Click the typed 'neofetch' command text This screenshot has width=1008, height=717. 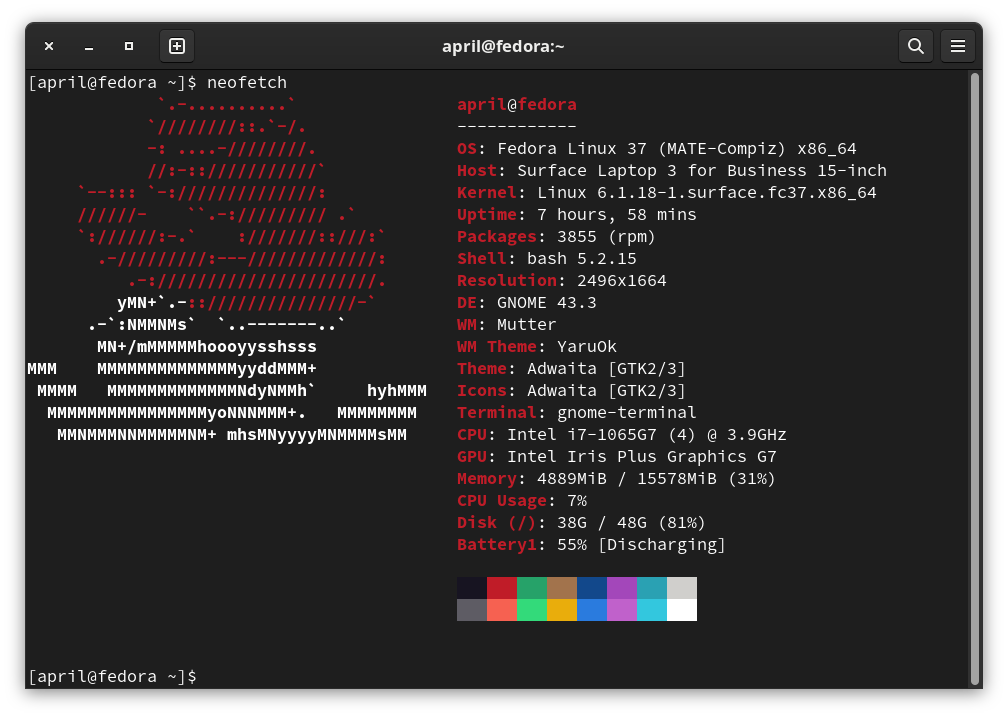coord(247,82)
